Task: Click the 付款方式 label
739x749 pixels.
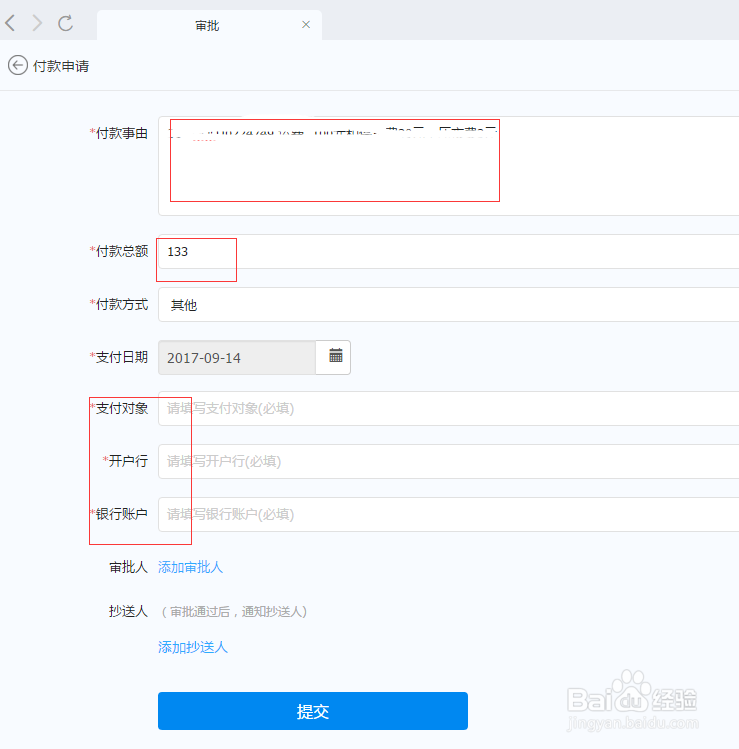Action: pos(119,304)
